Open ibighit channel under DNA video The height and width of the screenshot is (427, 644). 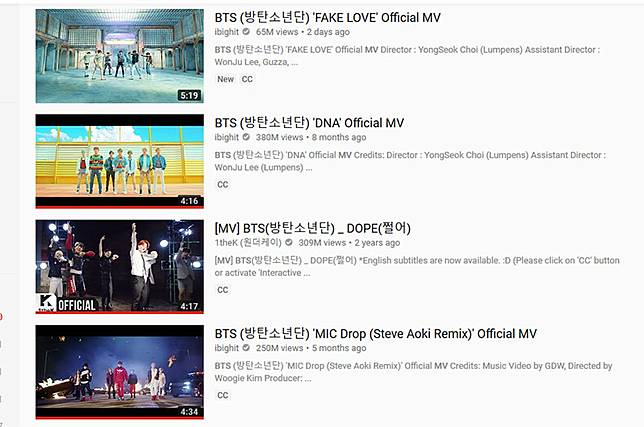point(226,137)
